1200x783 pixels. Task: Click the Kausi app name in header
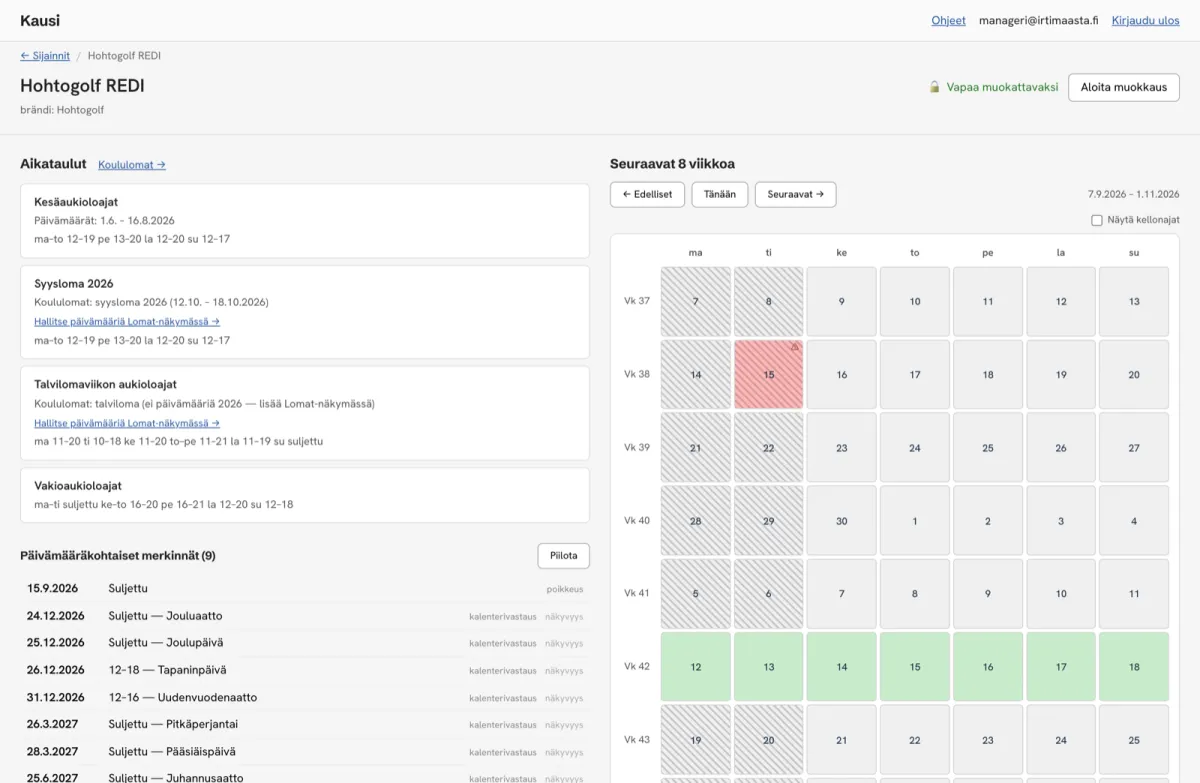(40, 20)
